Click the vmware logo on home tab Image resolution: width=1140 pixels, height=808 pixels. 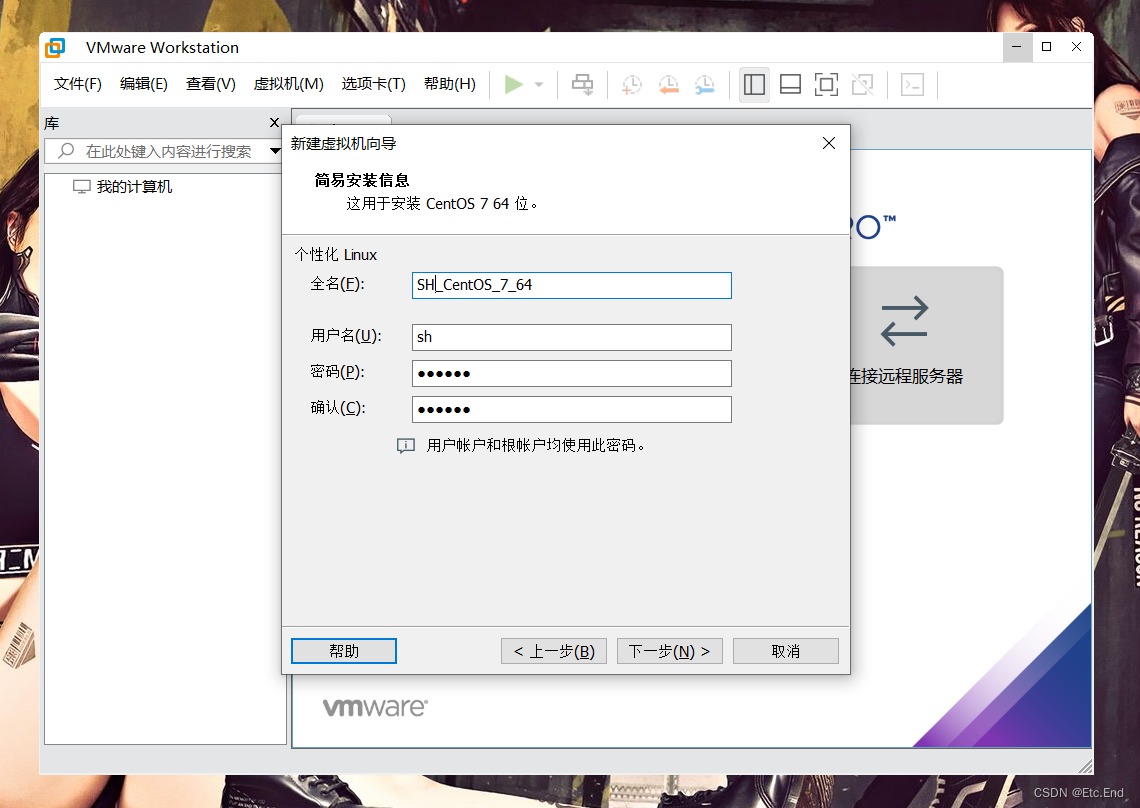tap(375, 708)
